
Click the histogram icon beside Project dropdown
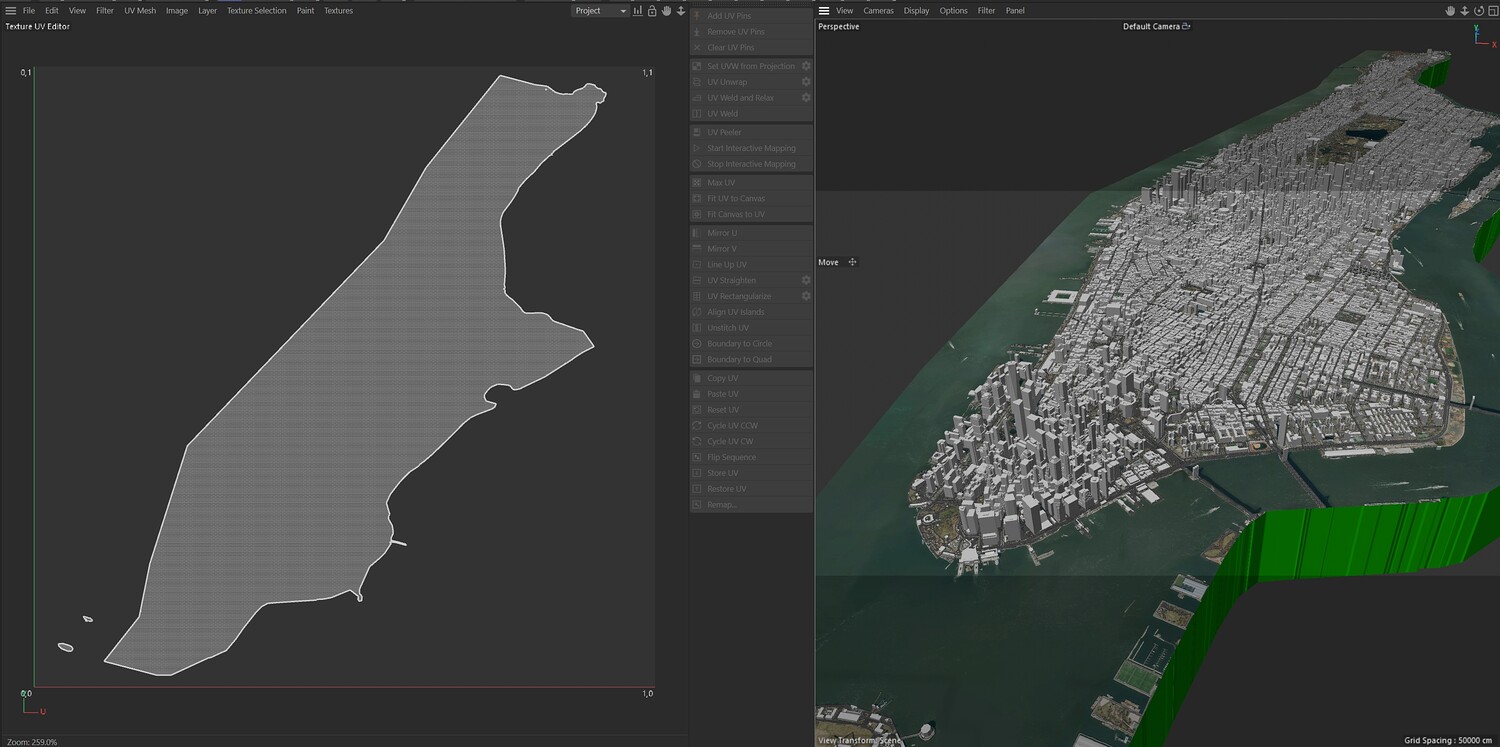(638, 11)
